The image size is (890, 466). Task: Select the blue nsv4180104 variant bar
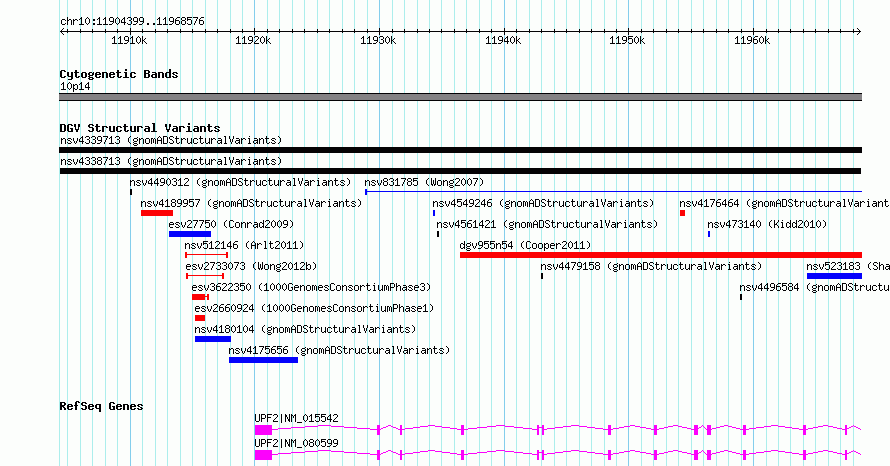pos(213,339)
